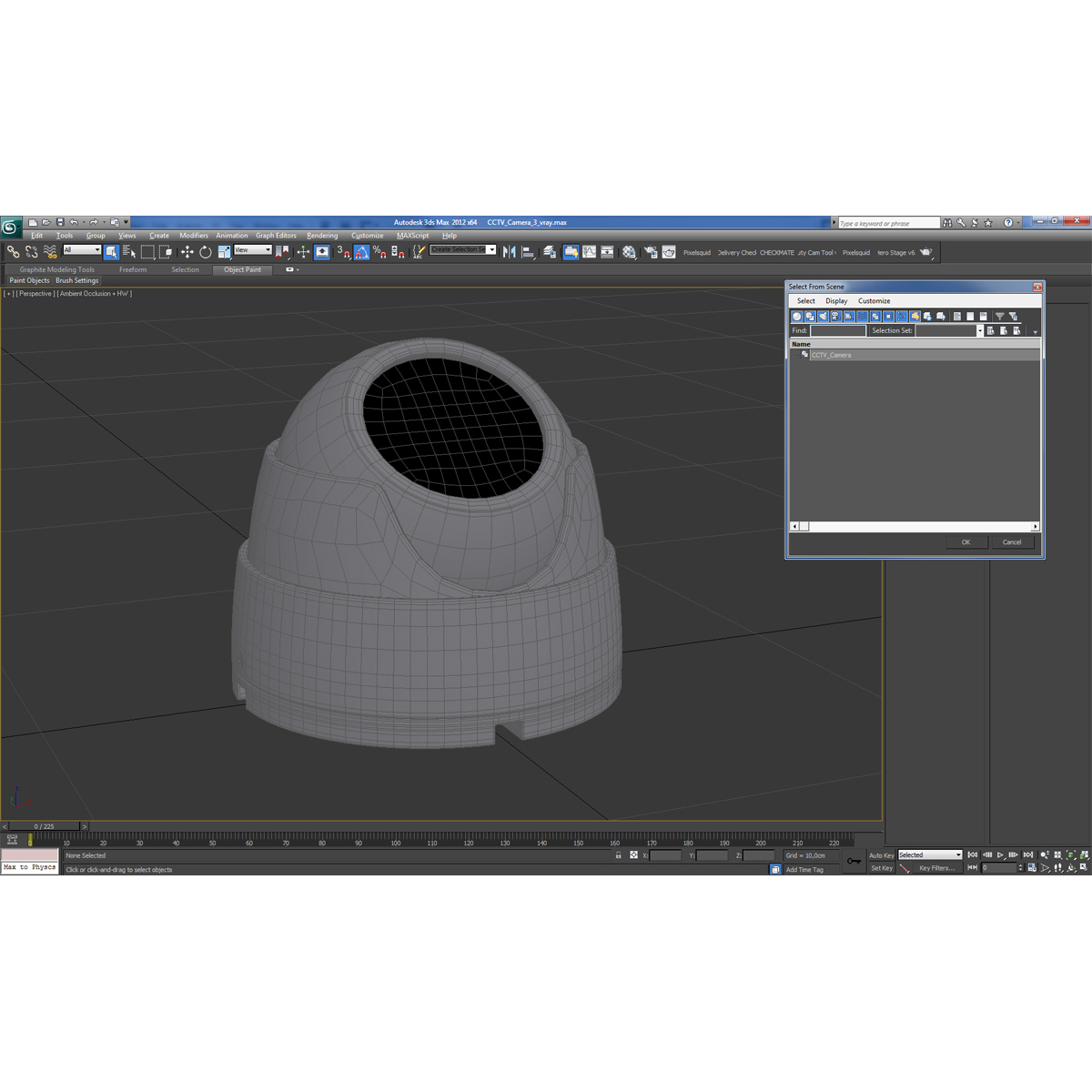The image size is (1092, 1092).
Task: Toggle Display Cameras filter in Select From Scene
Action: pyautogui.click(x=835, y=317)
